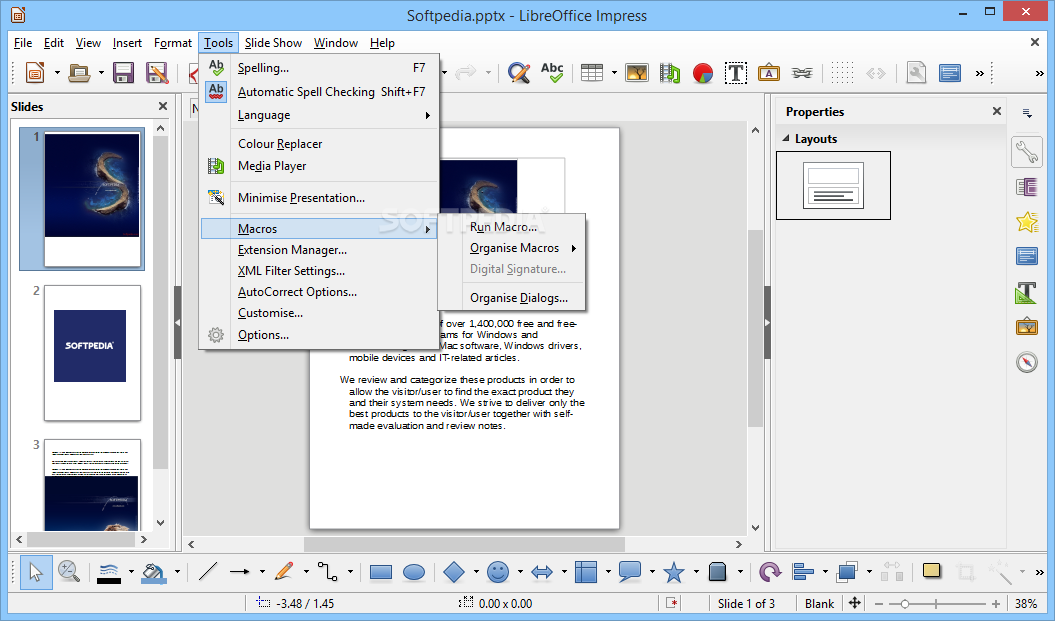This screenshot has width=1055, height=621.
Task: Click the document modified indicator in status bar
Action: point(671,604)
